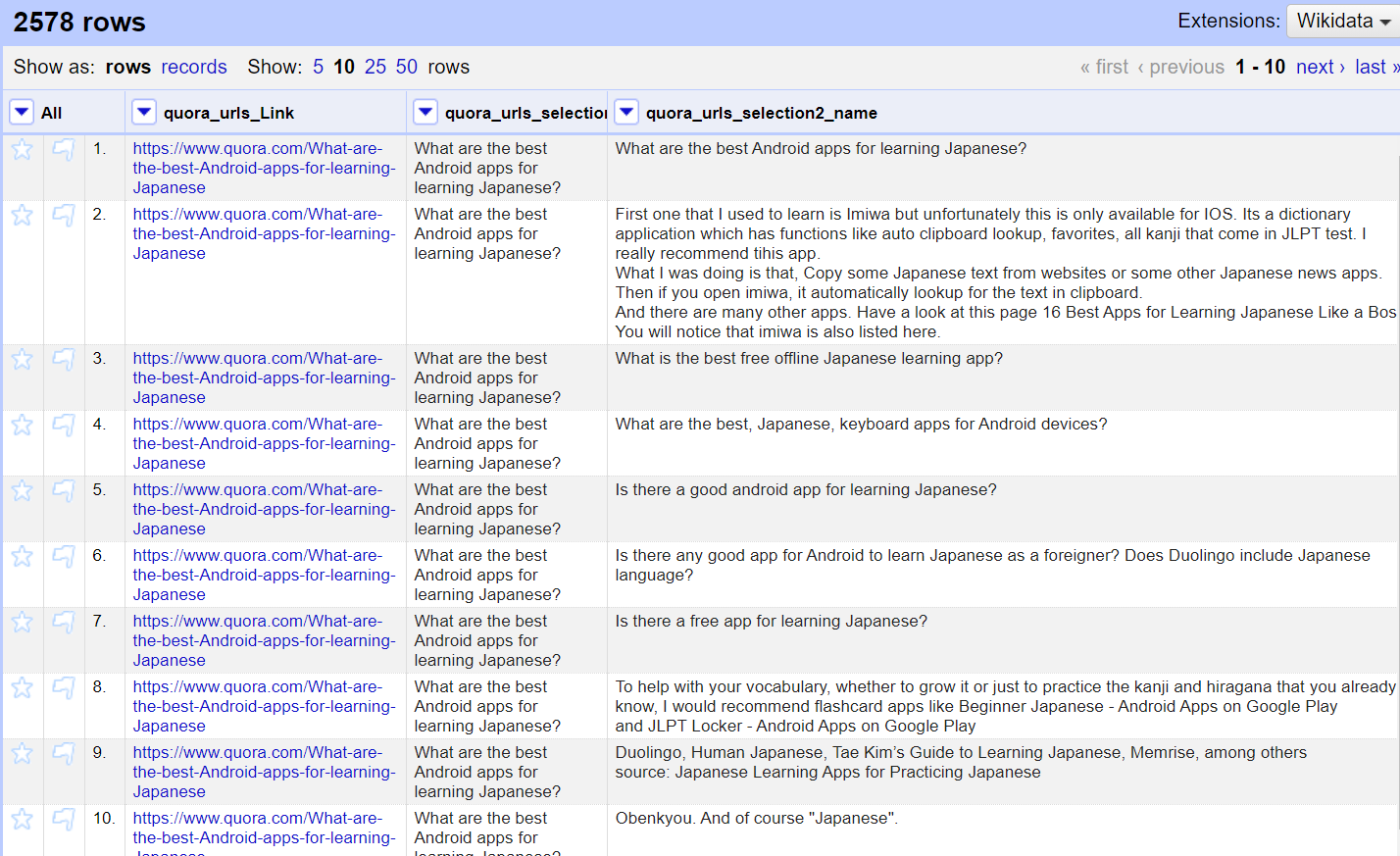Expand the quora_urls_selection2_name column menu
Screen dimensions: 1400x856
(626, 113)
